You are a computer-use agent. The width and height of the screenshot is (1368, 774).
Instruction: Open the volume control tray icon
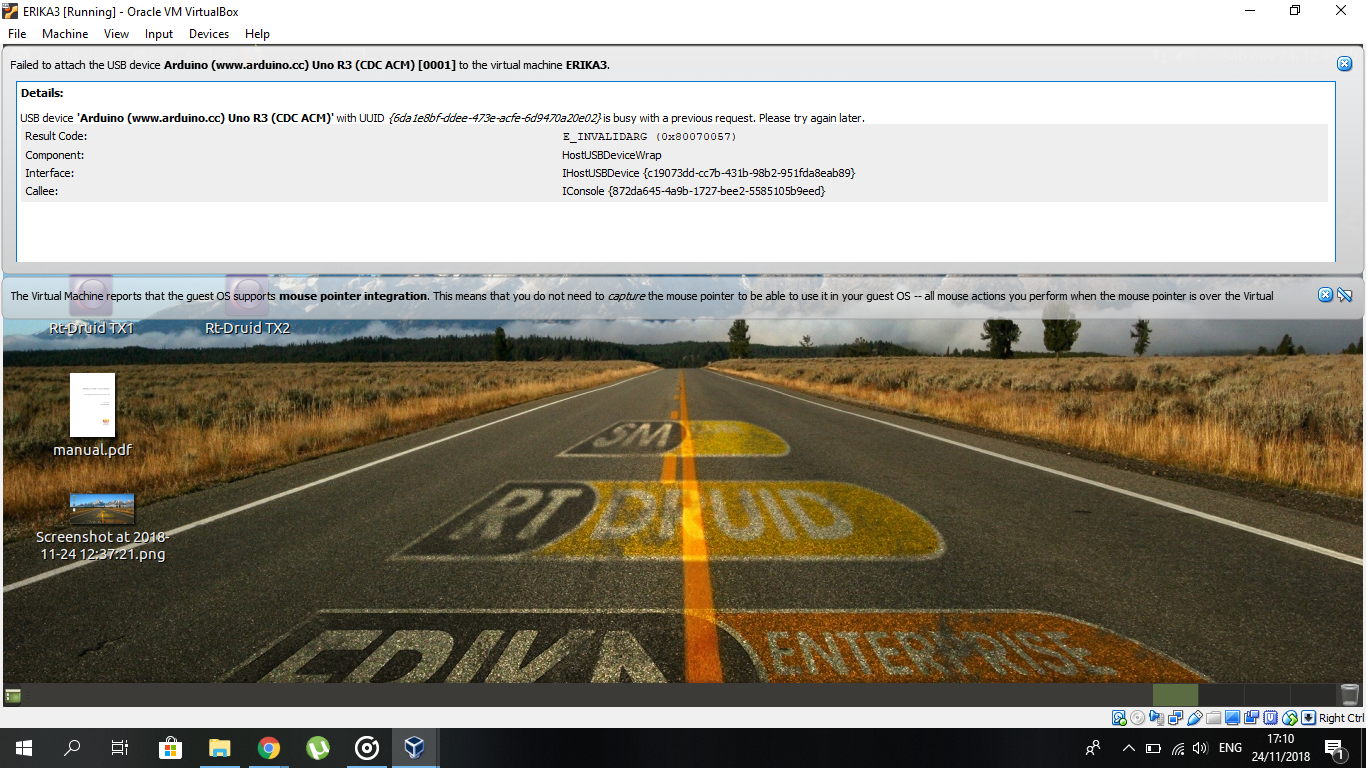tap(1200, 748)
